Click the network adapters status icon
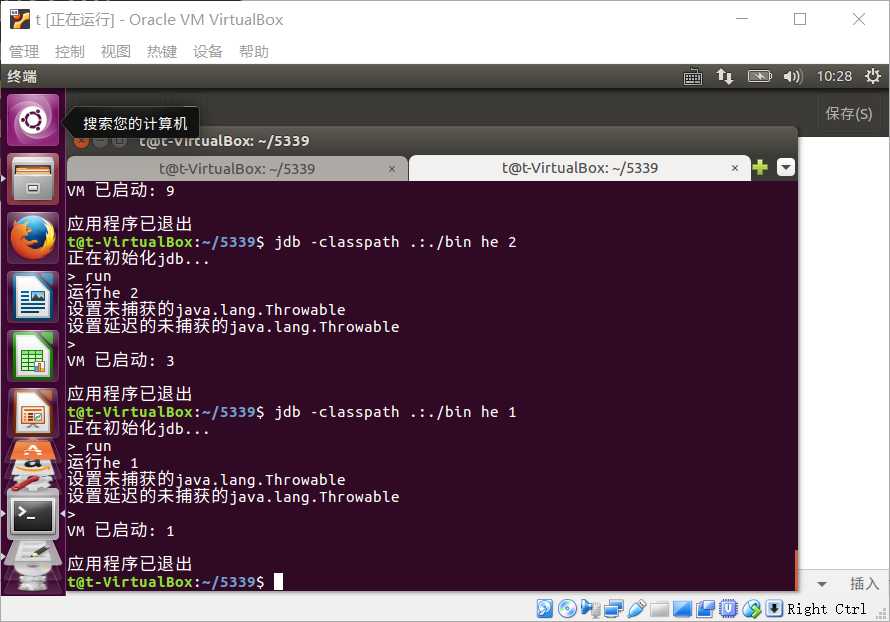The width and height of the screenshot is (890, 622). 614,608
